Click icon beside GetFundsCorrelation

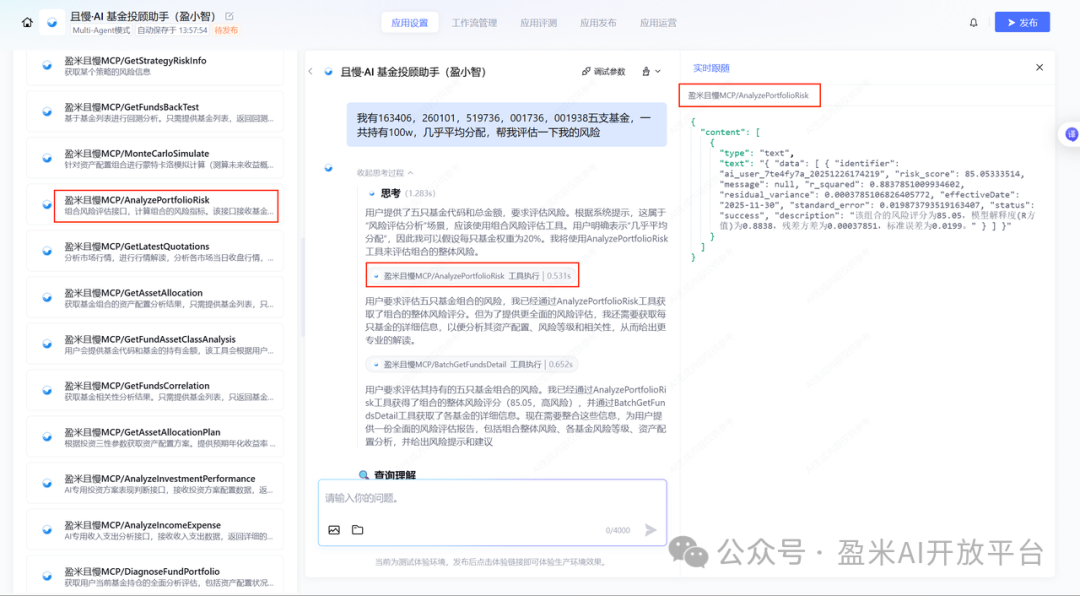(47, 390)
